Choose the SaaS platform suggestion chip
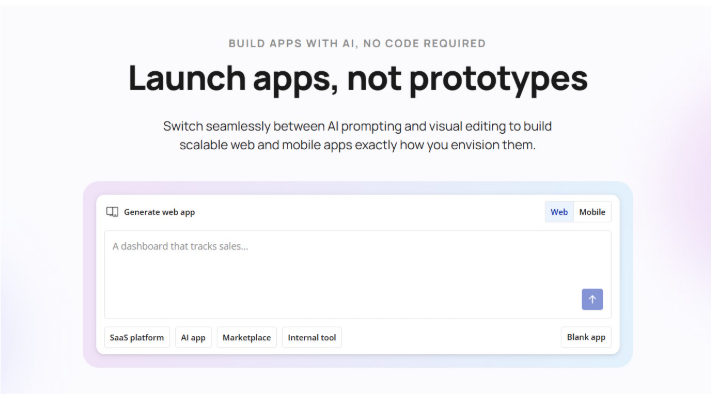716x400 pixels. pos(137,338)
